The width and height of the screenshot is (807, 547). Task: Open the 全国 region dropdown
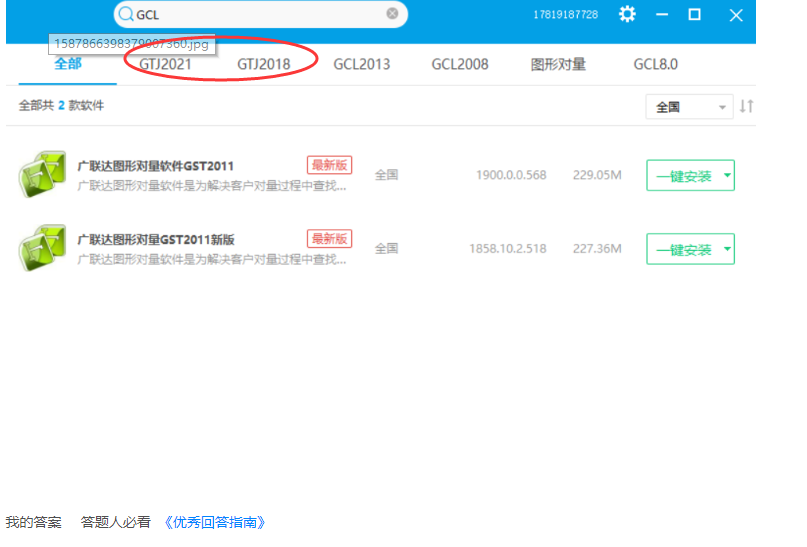pyautogui.click(x=689, y=107)
